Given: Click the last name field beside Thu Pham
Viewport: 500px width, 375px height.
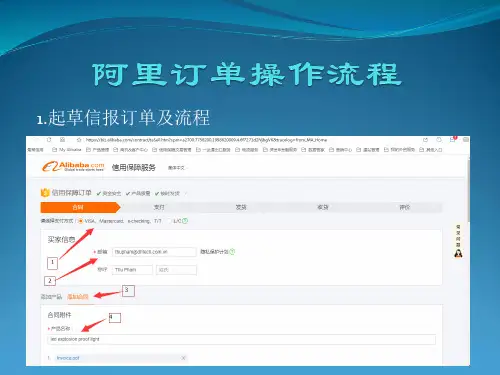Looking at the screenshot, I should [176, 270].
